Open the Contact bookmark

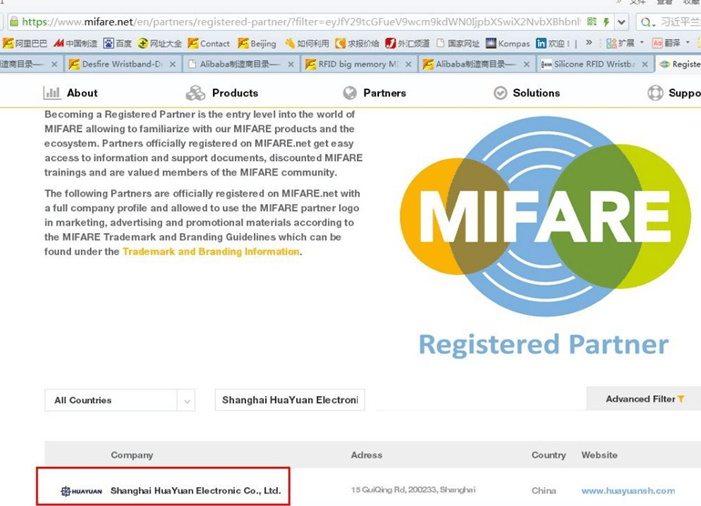[x=209, y=43]
